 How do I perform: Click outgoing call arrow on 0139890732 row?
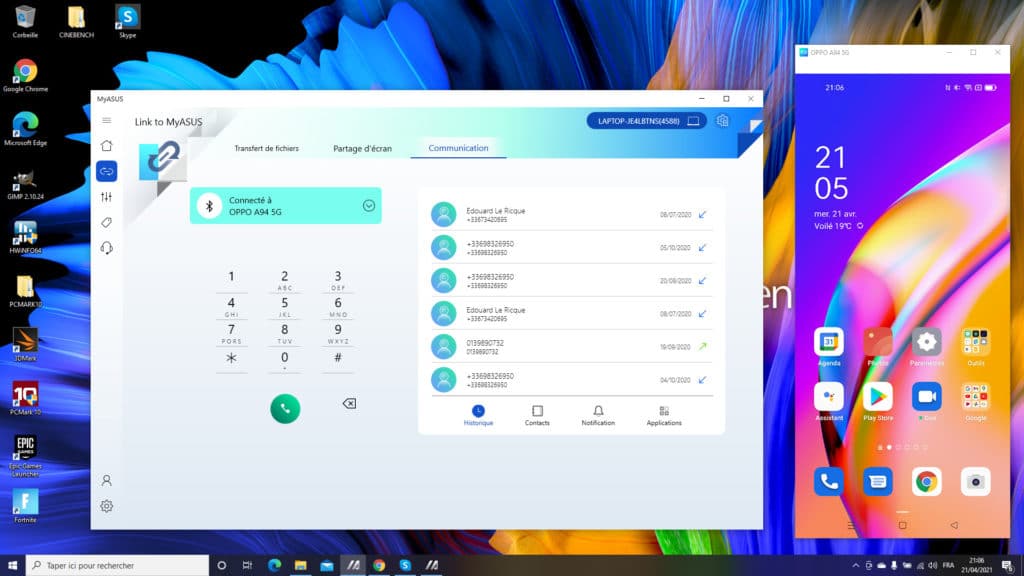[x=703, y=347]
